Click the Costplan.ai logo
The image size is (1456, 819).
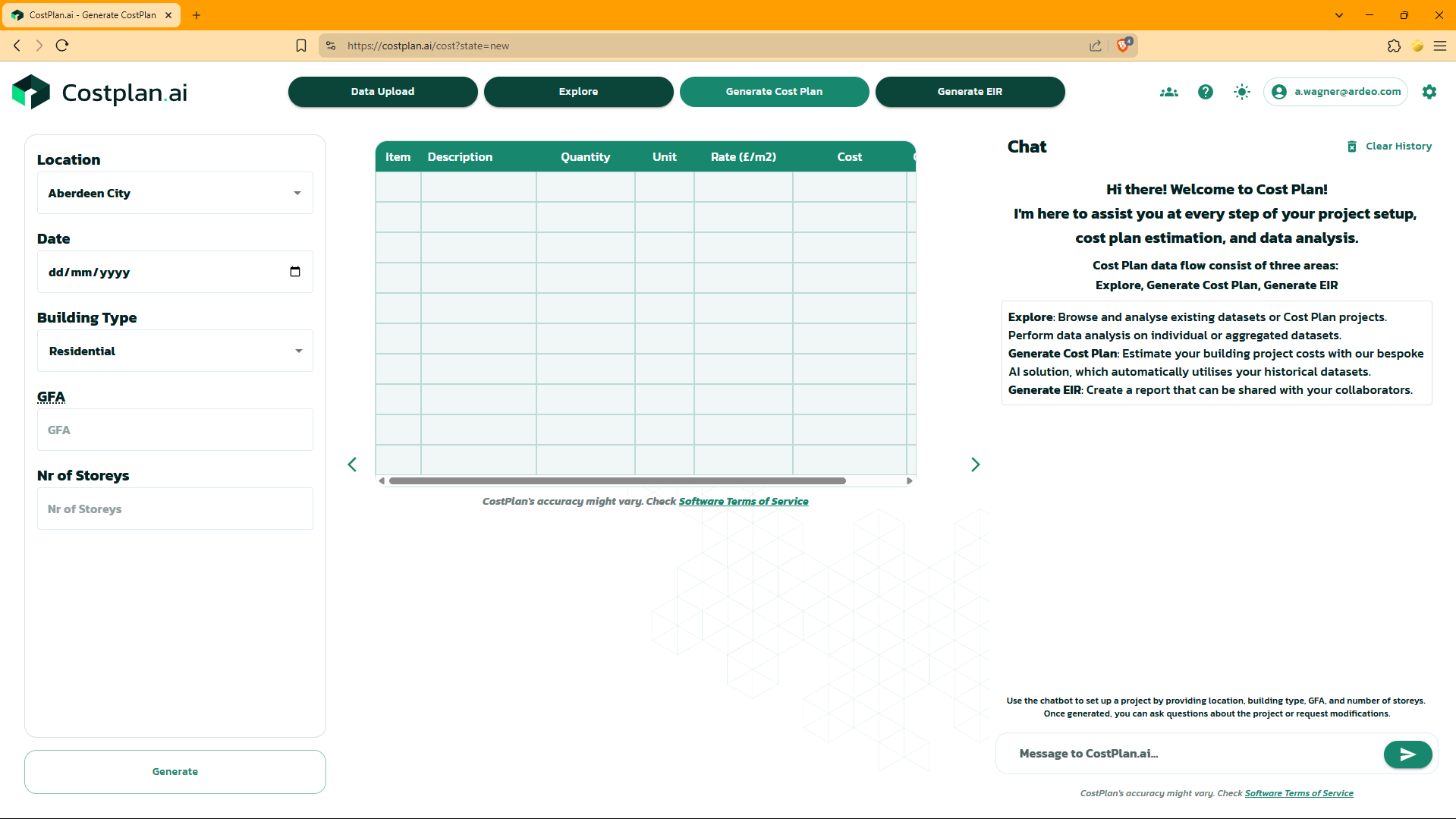(99, 91)
